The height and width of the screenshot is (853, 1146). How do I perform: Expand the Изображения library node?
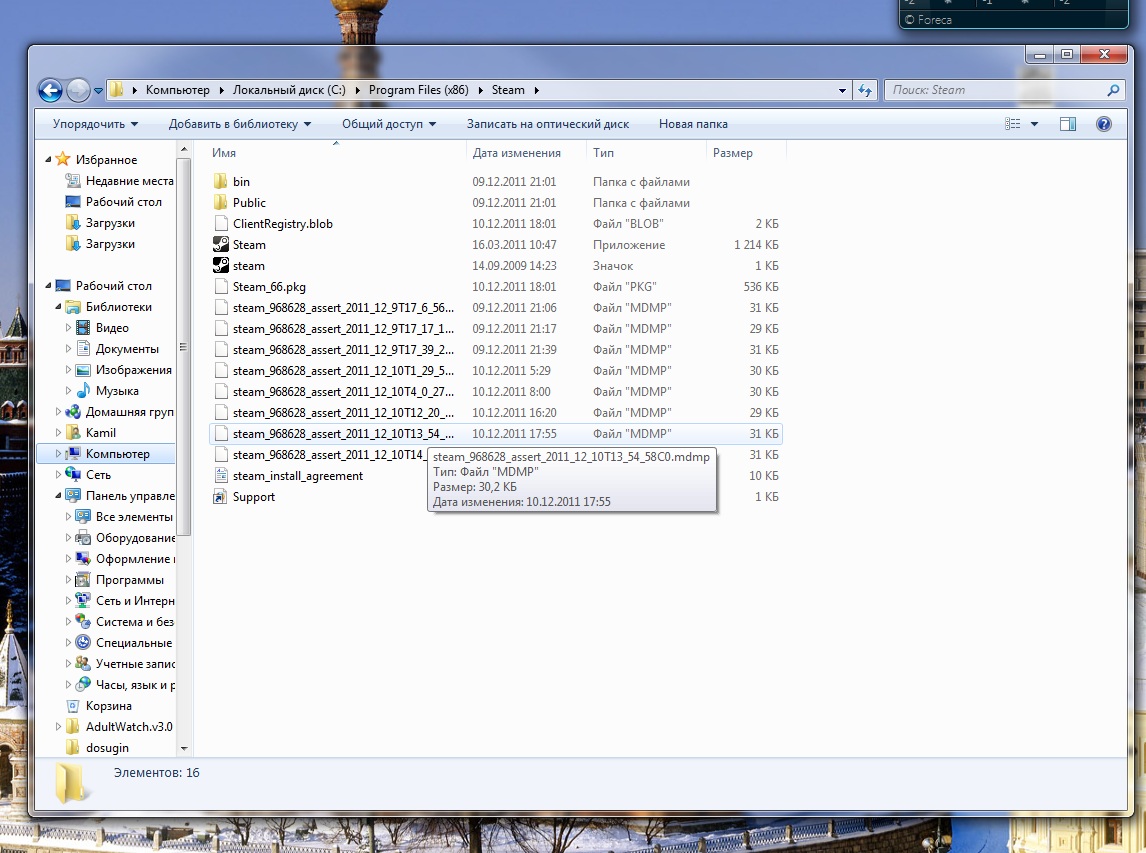[69, 370]
